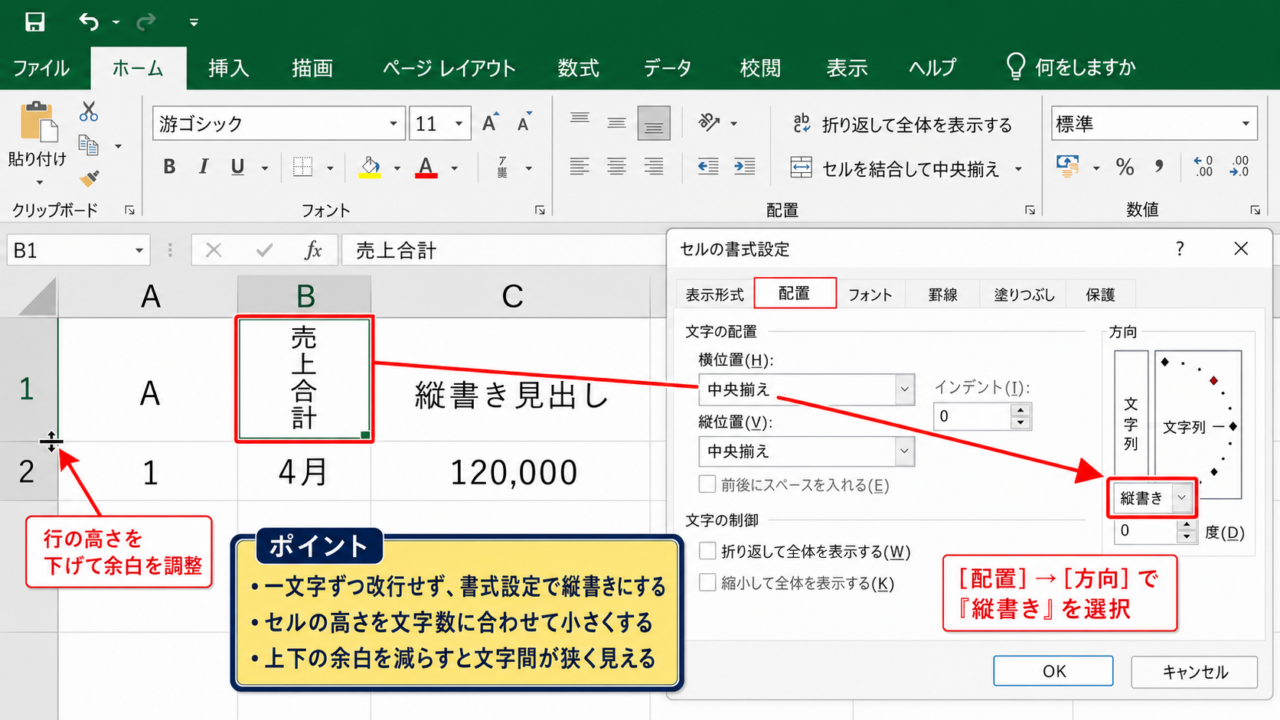Image resolution: width=1280 pixels, height=720 pixels.
Task: Click セルを結合して中央揃え ribbon button
Action: pos(896,168)
